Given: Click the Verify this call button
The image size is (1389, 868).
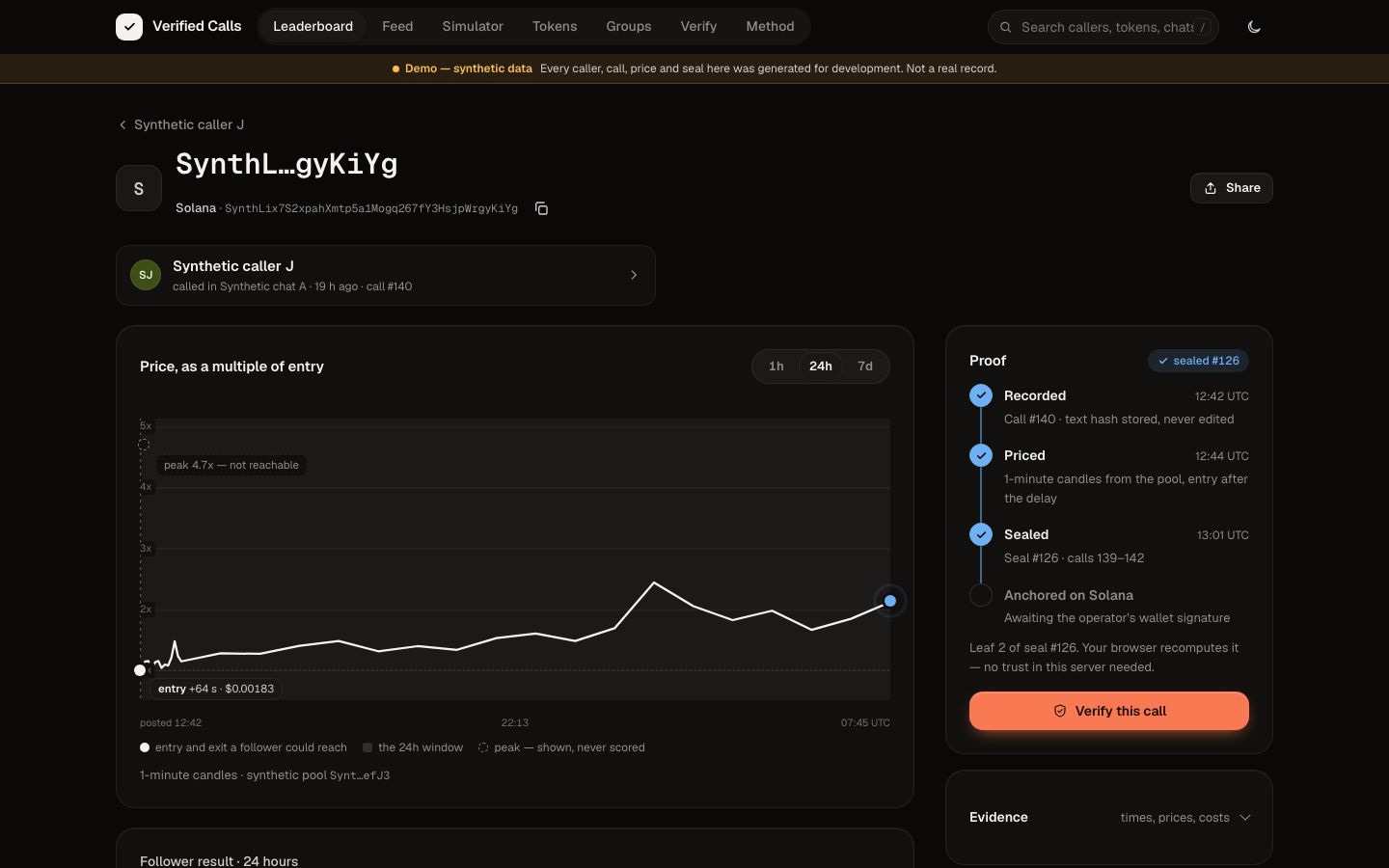Looking at the screenshot, I should (1109, 711).
